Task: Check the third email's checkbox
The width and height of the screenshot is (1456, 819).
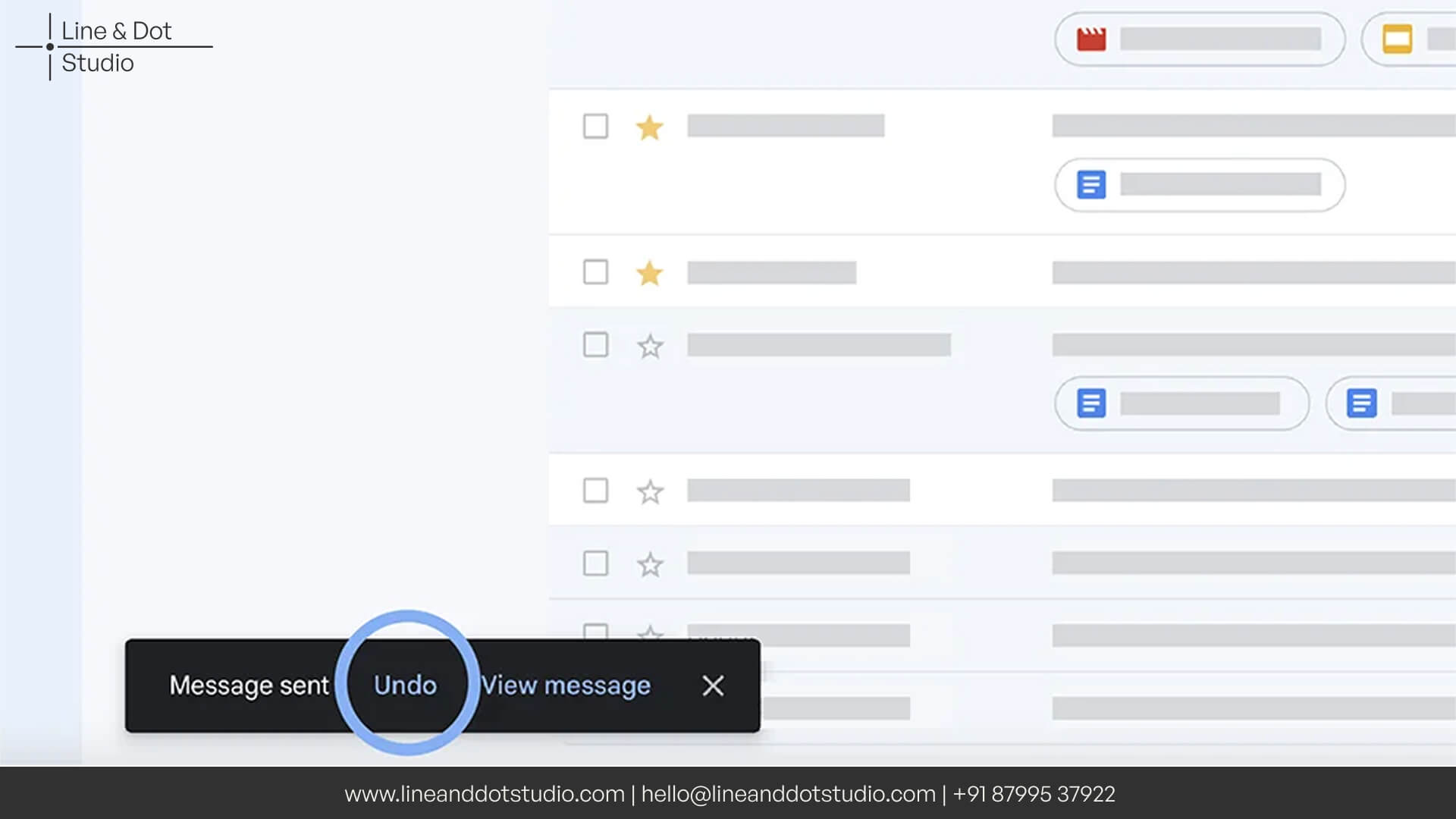Action: (595, 344)
